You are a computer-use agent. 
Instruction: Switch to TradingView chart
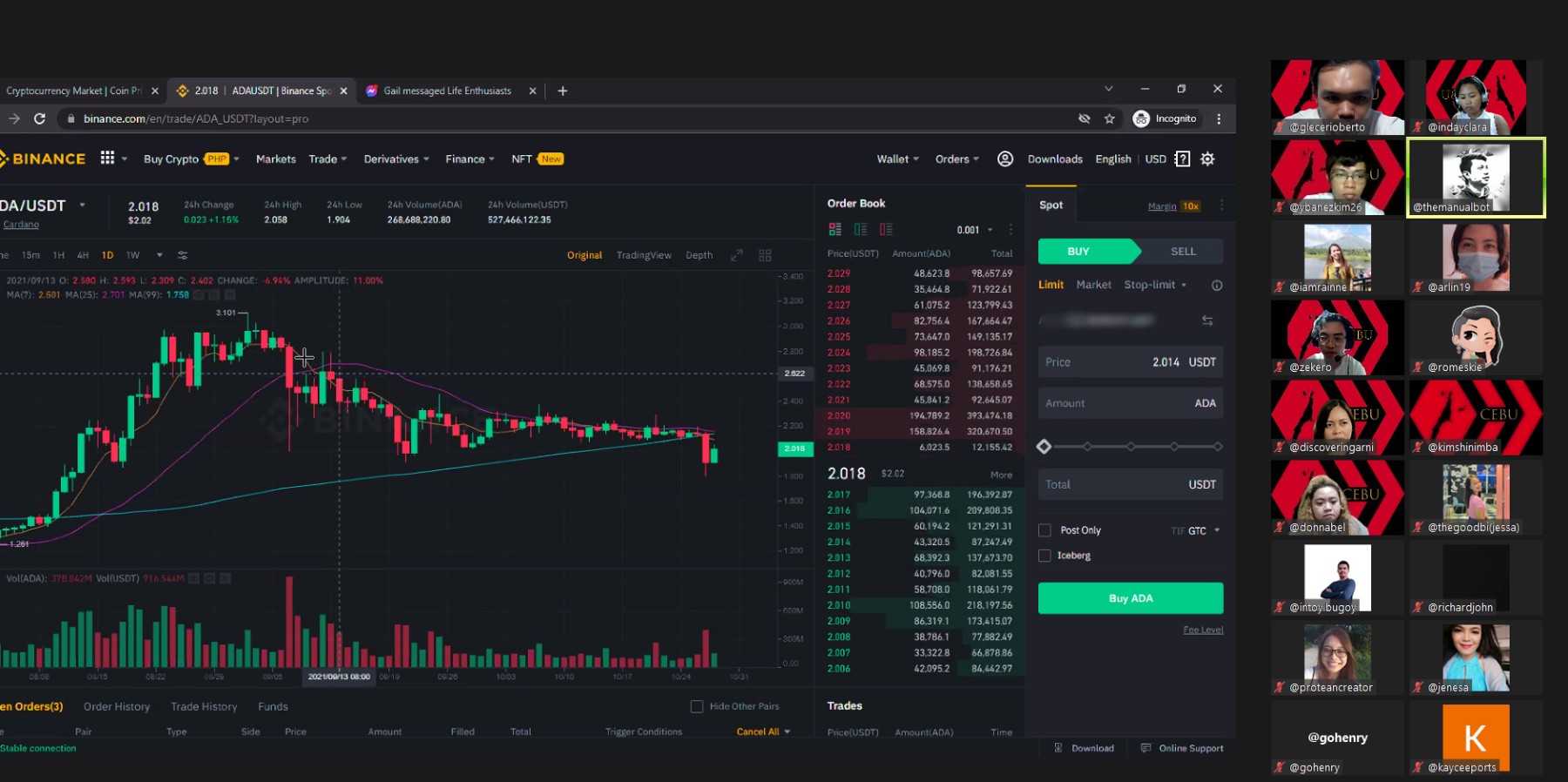(644, 255)
